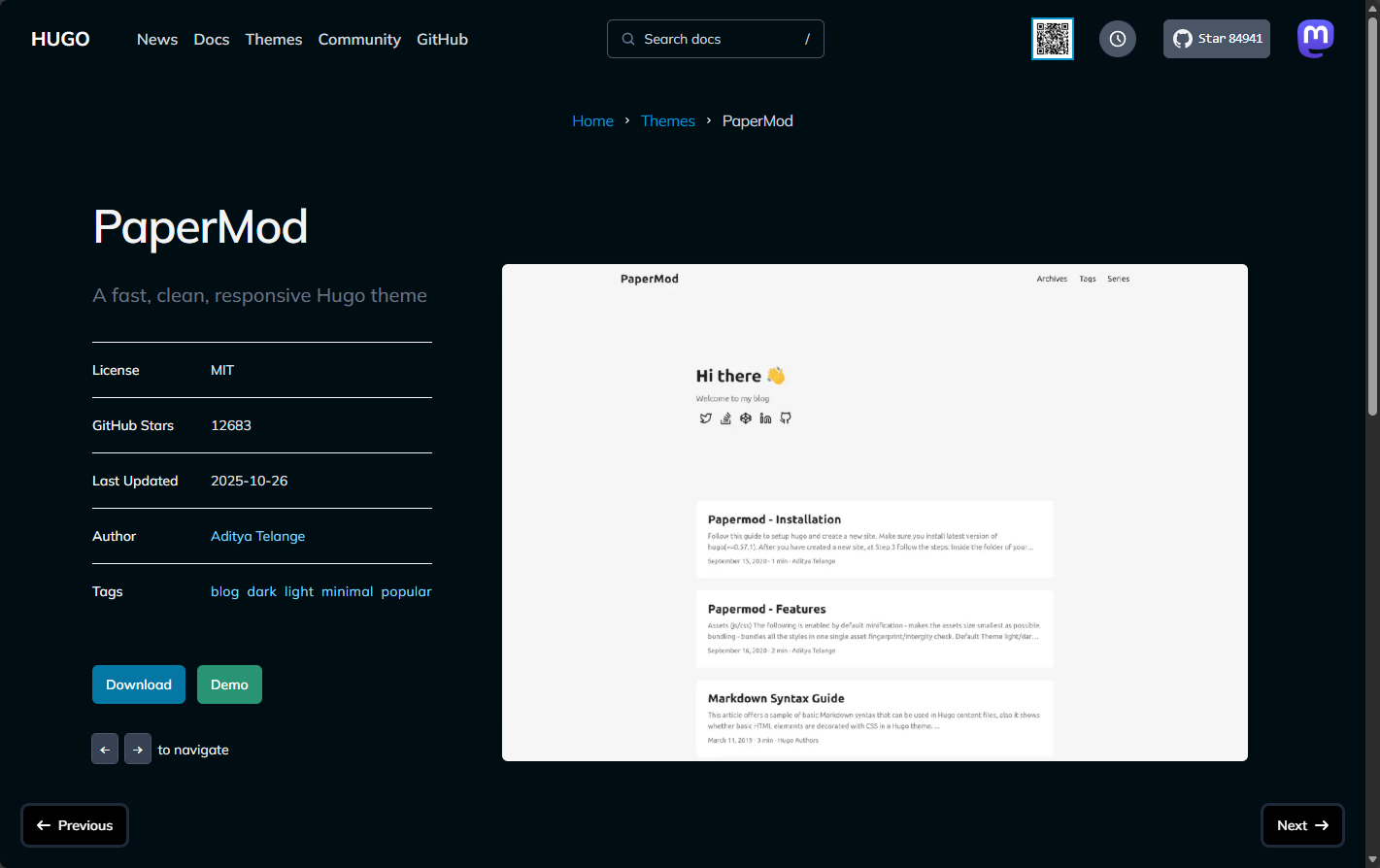Launch the theme Demo button
Viewport: 1380px width, 868px height.
point(229,684)
